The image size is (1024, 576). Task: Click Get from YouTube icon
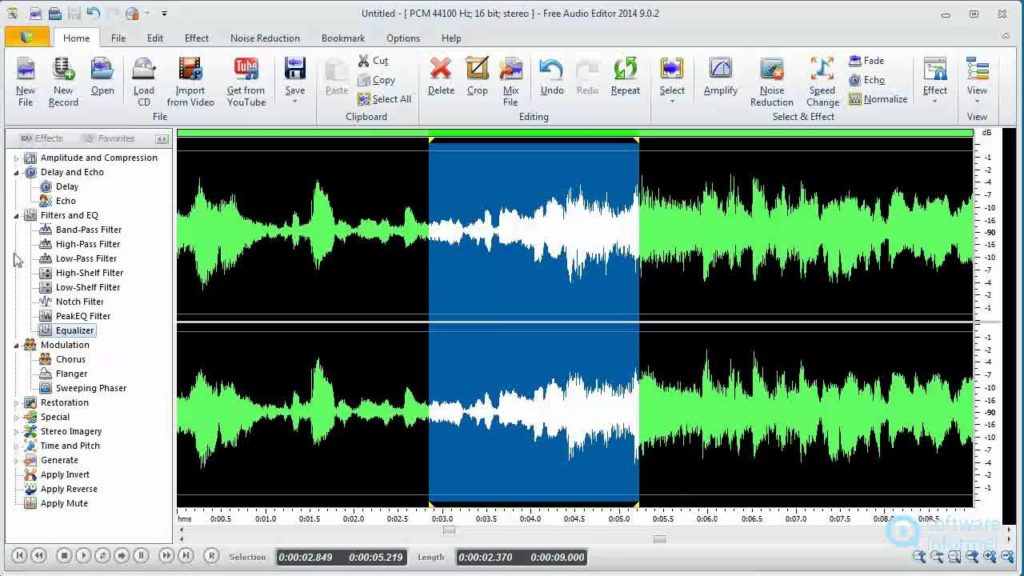[245, 70]
